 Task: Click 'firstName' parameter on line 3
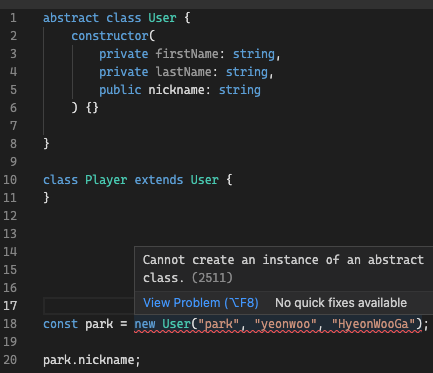[x=187, y=54]
